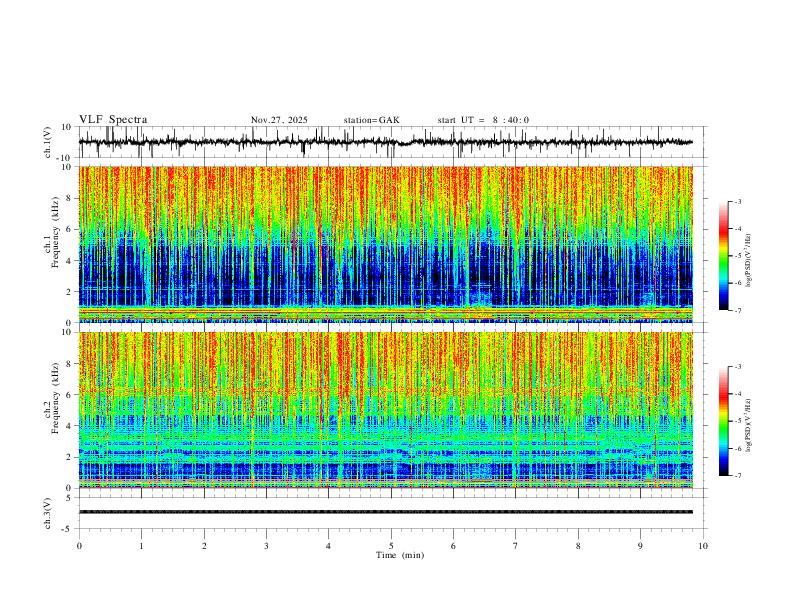Click the time axis tick label 6

point(454,546)
